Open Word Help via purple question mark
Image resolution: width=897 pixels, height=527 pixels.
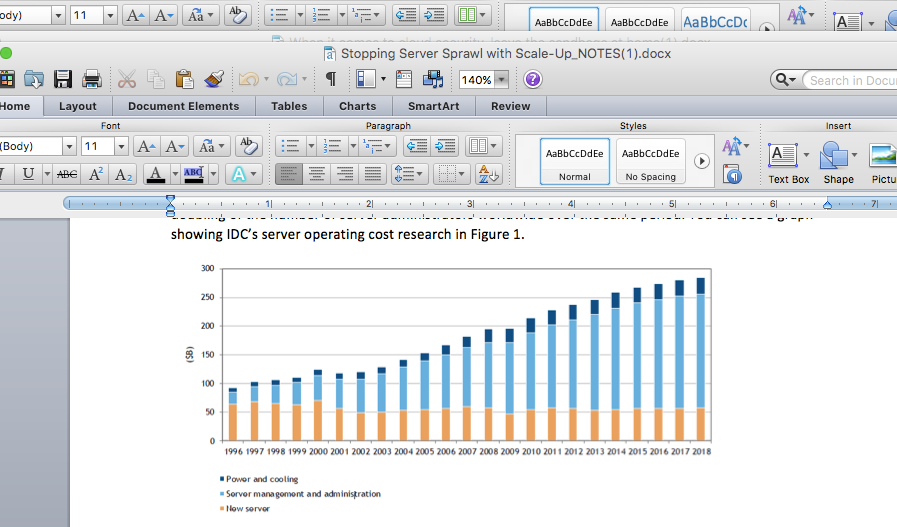point(533,80)
